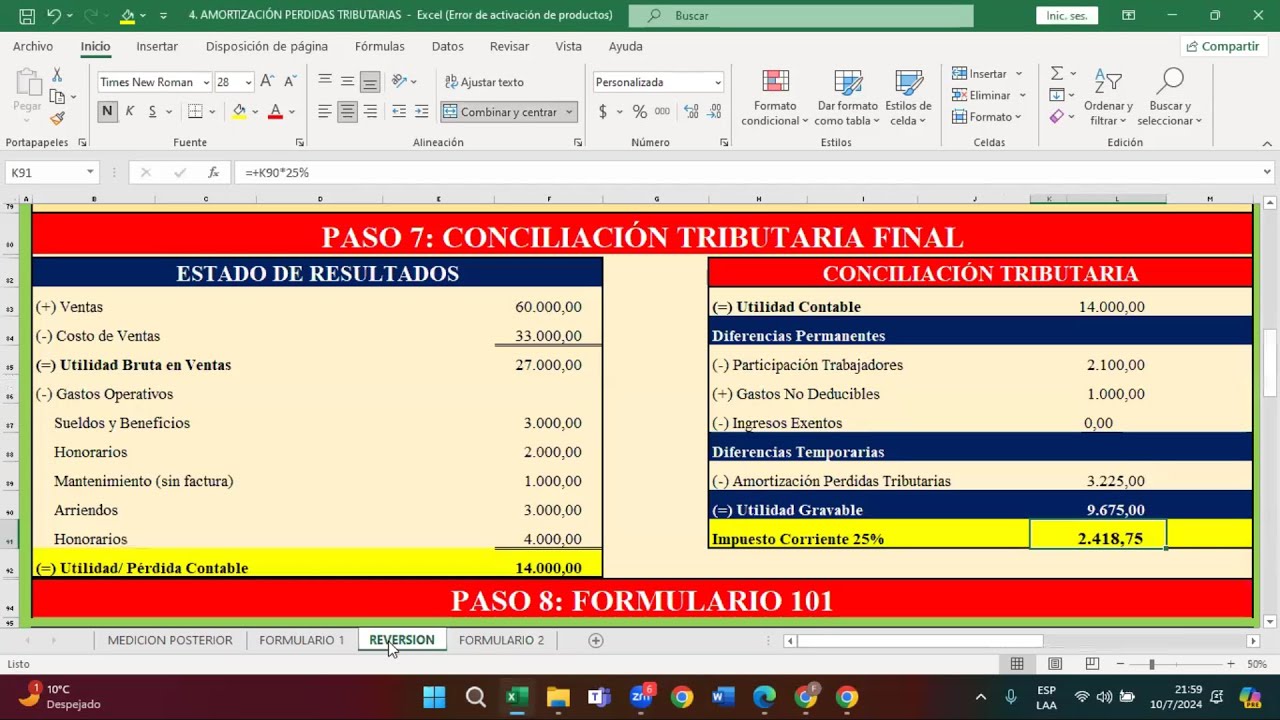The image size is (1280, 720).
Task: Open the font size dropdown
Action: 248,82
